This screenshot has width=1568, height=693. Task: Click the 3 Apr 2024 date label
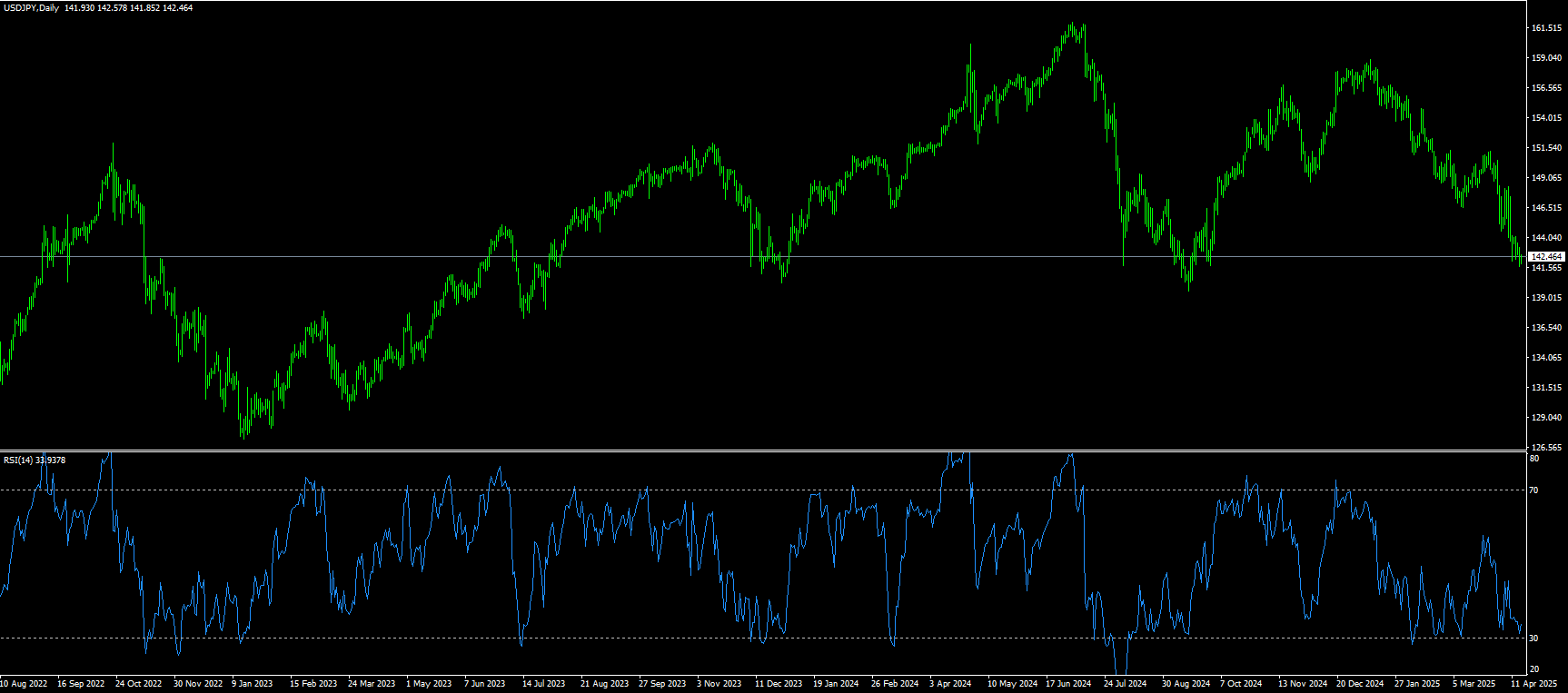coord(950,684)
